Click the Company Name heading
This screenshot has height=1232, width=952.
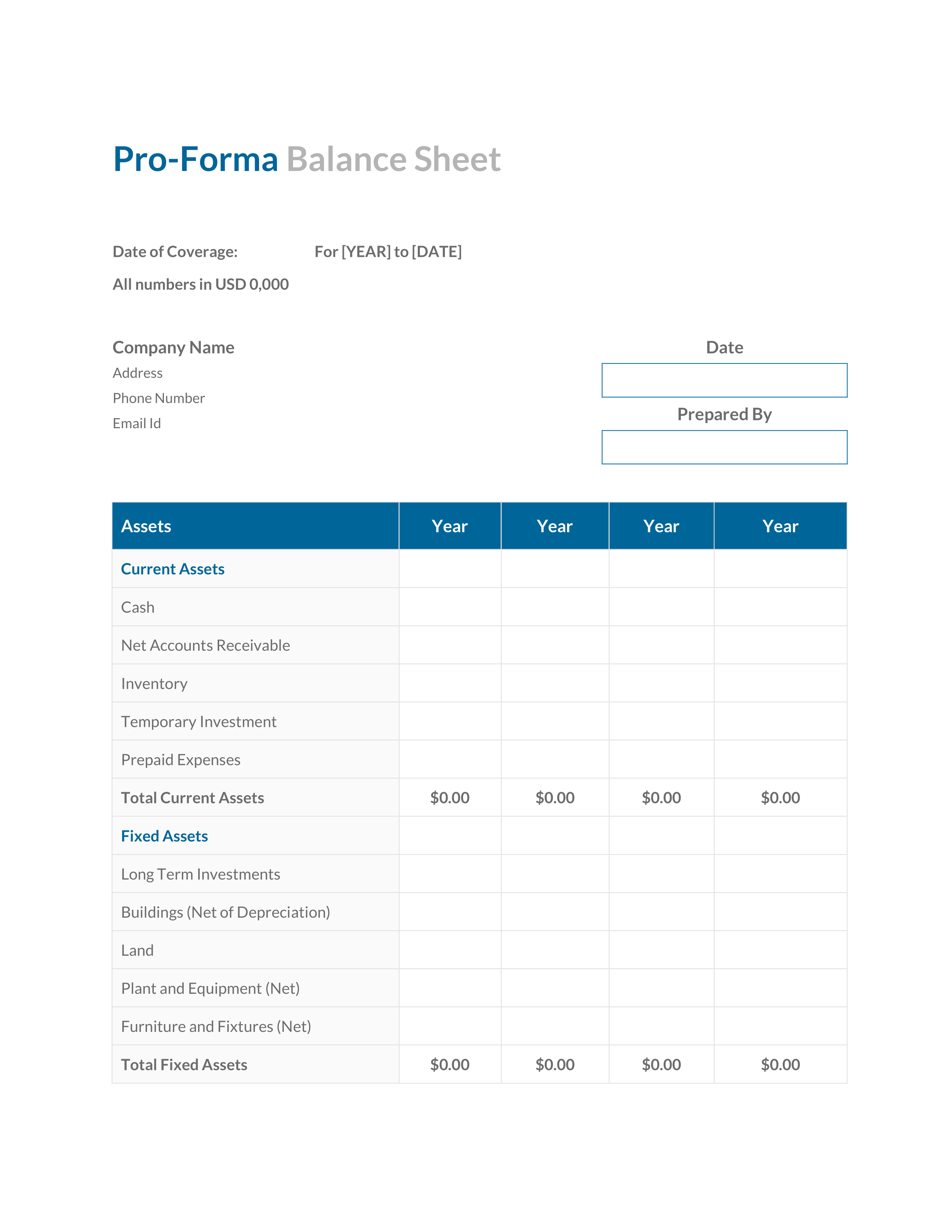[x=173, y=348]
